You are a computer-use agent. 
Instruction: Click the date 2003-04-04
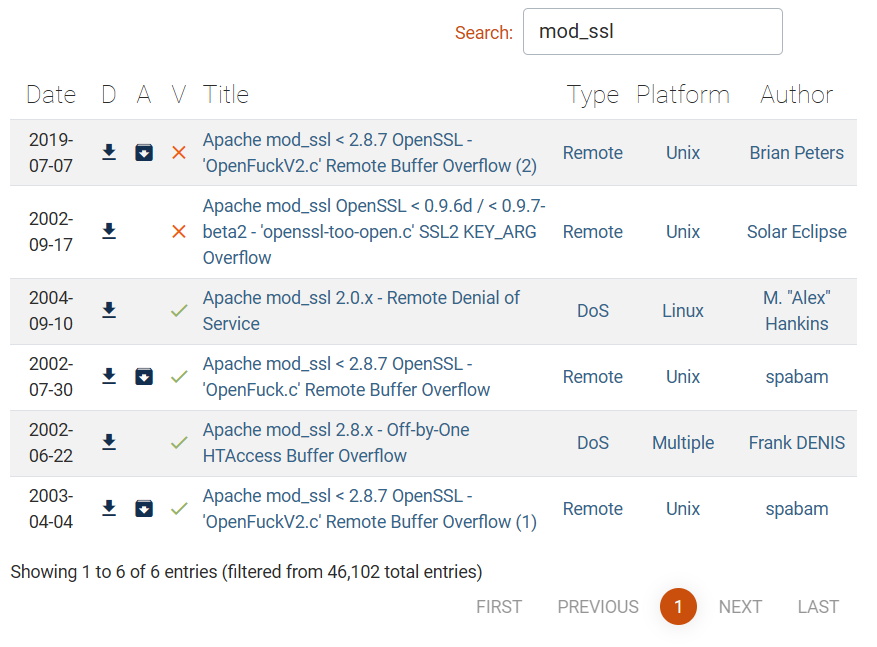[x=51, y=508]
